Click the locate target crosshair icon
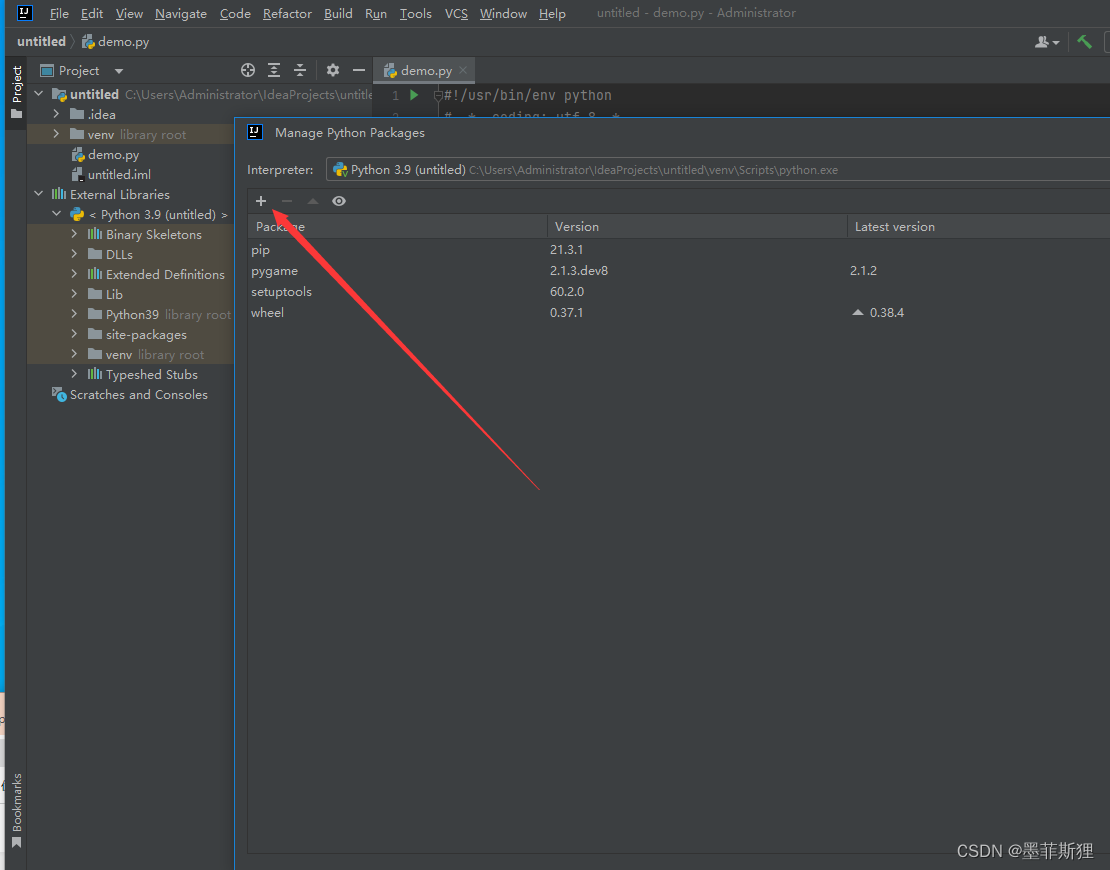This screenshot has height=870, width=1110. click(x=248, y=70)
